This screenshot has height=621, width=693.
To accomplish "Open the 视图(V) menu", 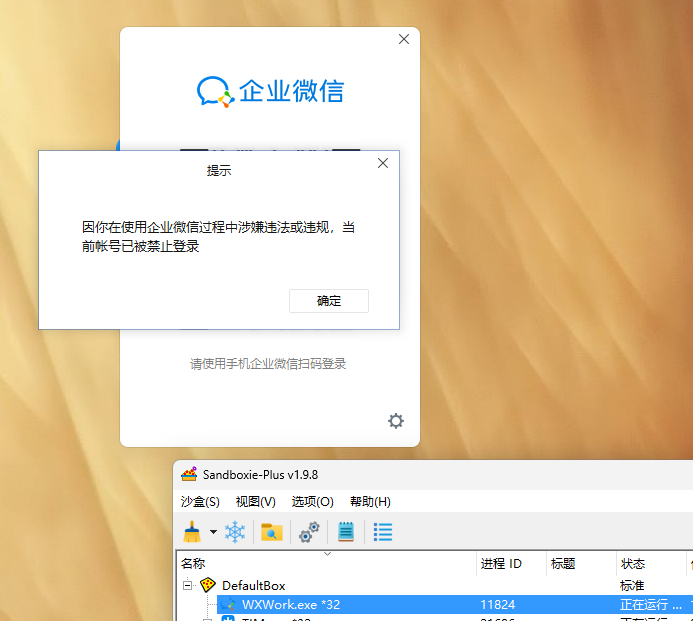I will 255,502.
